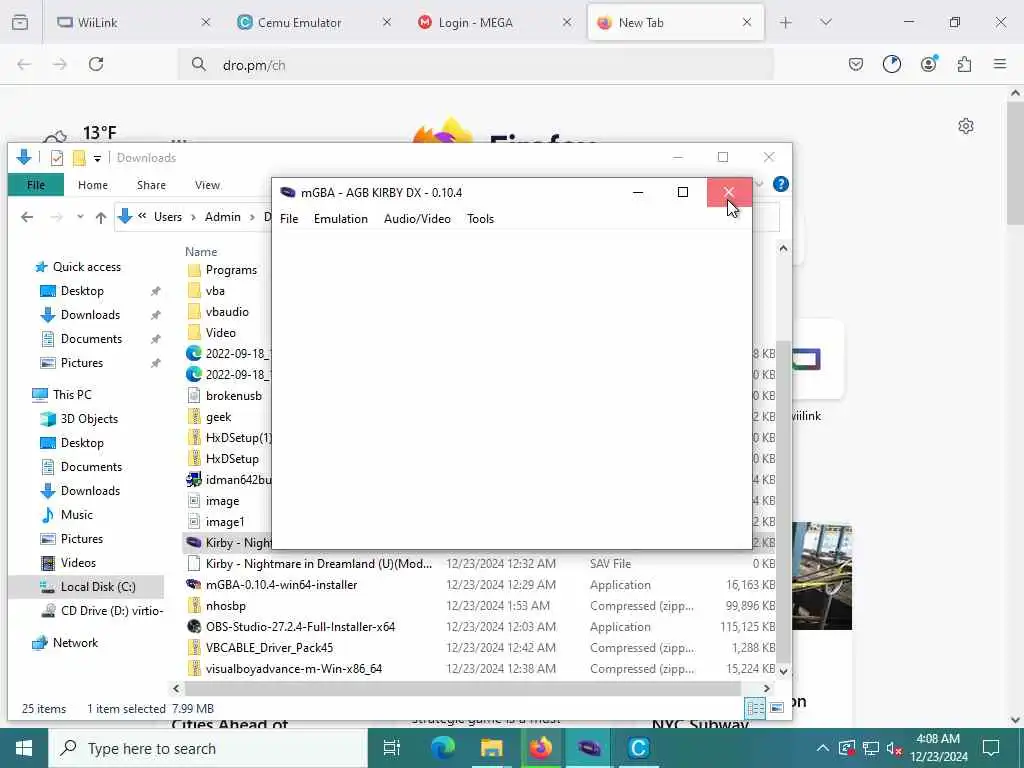
Task: Reload the page in Firefox
Action: 96,64
